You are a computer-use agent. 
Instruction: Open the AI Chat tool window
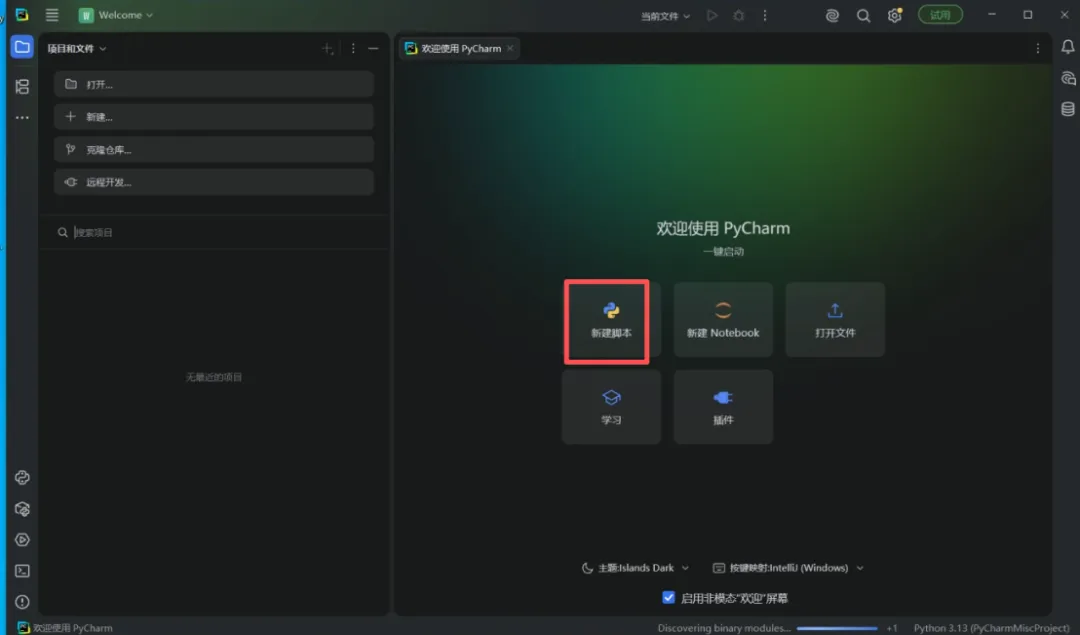(1068, 78)
